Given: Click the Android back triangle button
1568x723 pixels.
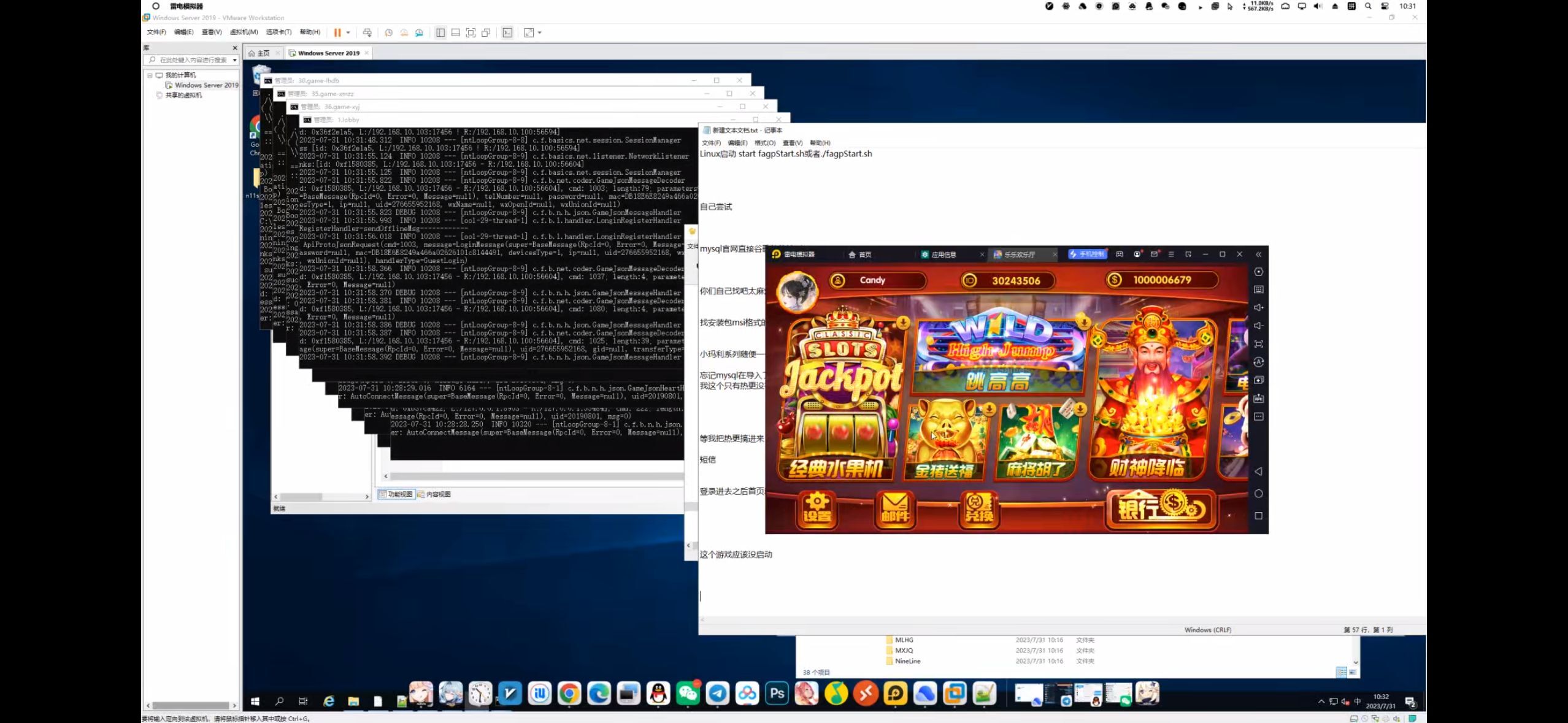Looking at the screenshot, I should click(1259, 472).
